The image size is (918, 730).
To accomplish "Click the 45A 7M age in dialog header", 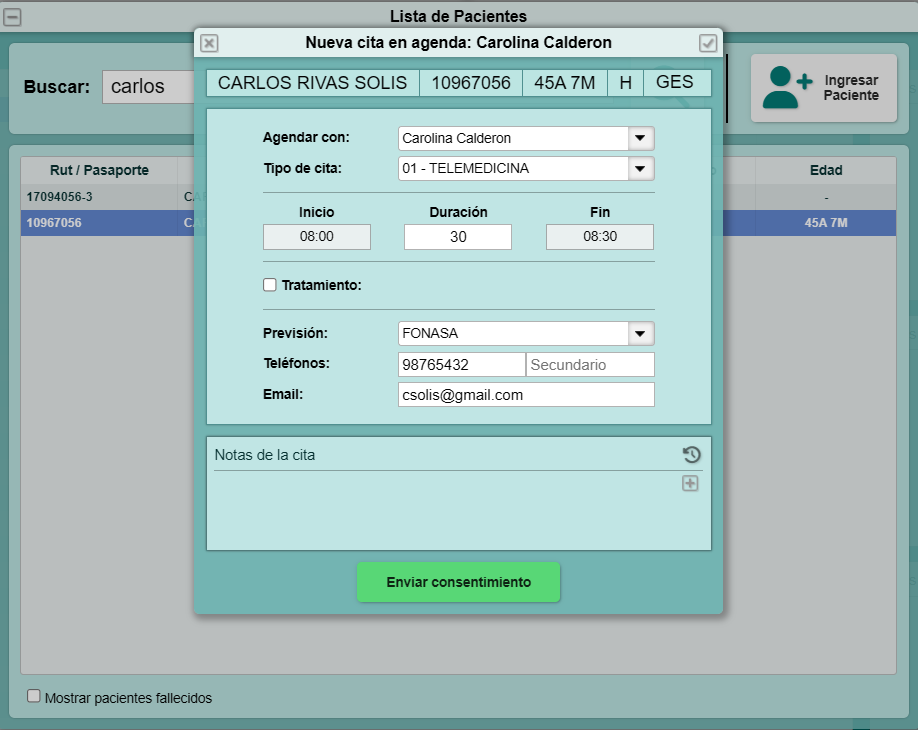I will coord(565,83).
